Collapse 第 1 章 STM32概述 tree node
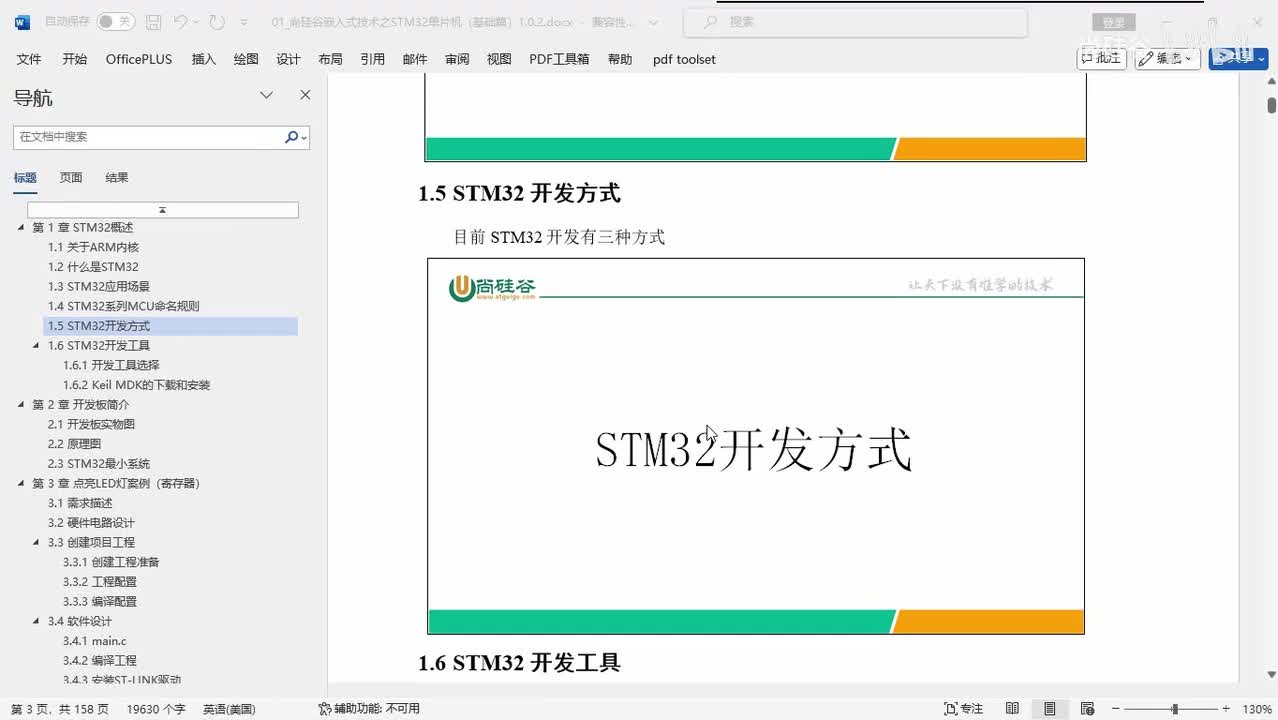1278x720 pixels. [21, 228]
